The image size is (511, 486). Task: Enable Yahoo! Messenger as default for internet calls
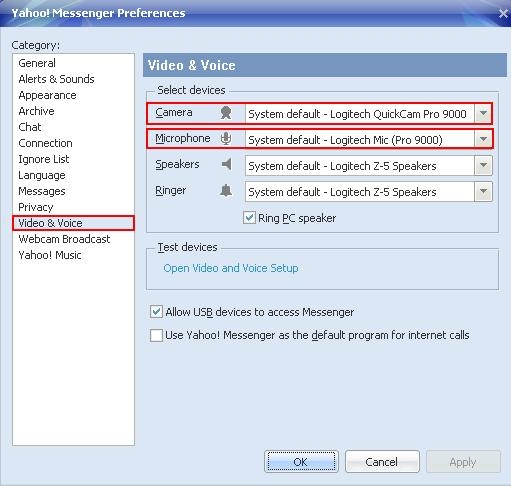(x=156, y=335)
